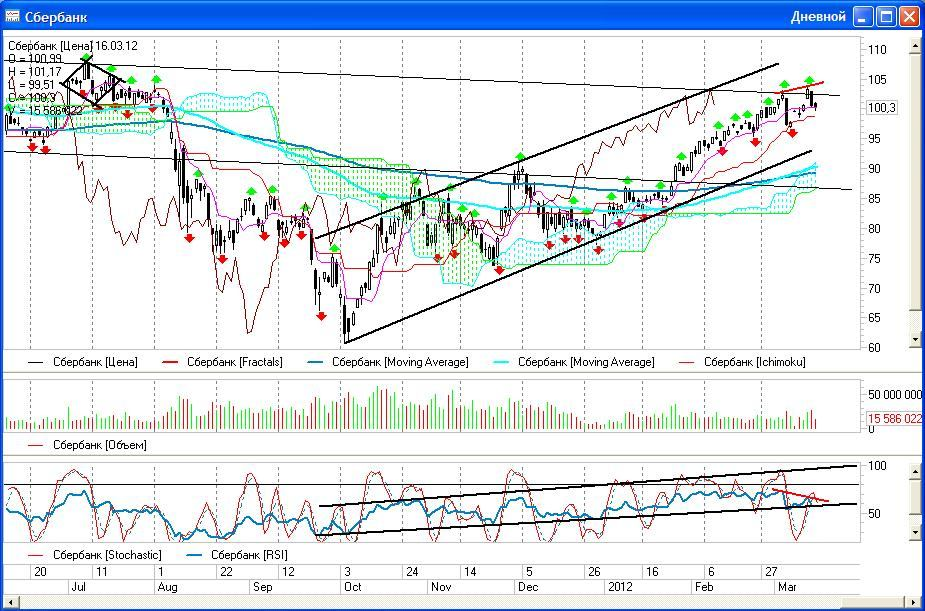The width and height of the screenshot is (925, 611).
Task: Click the 2012 year label on time axis
Action: 619,587
